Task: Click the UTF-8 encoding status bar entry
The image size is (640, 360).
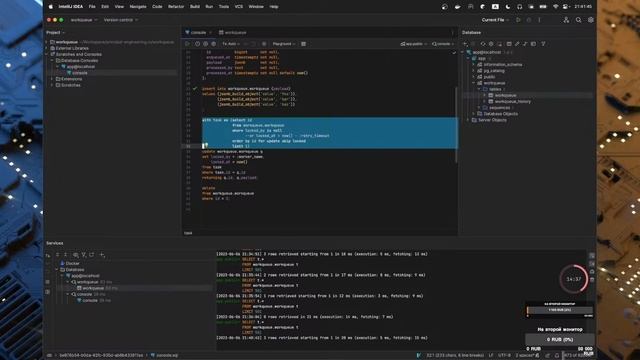Action: coord(504,356)
